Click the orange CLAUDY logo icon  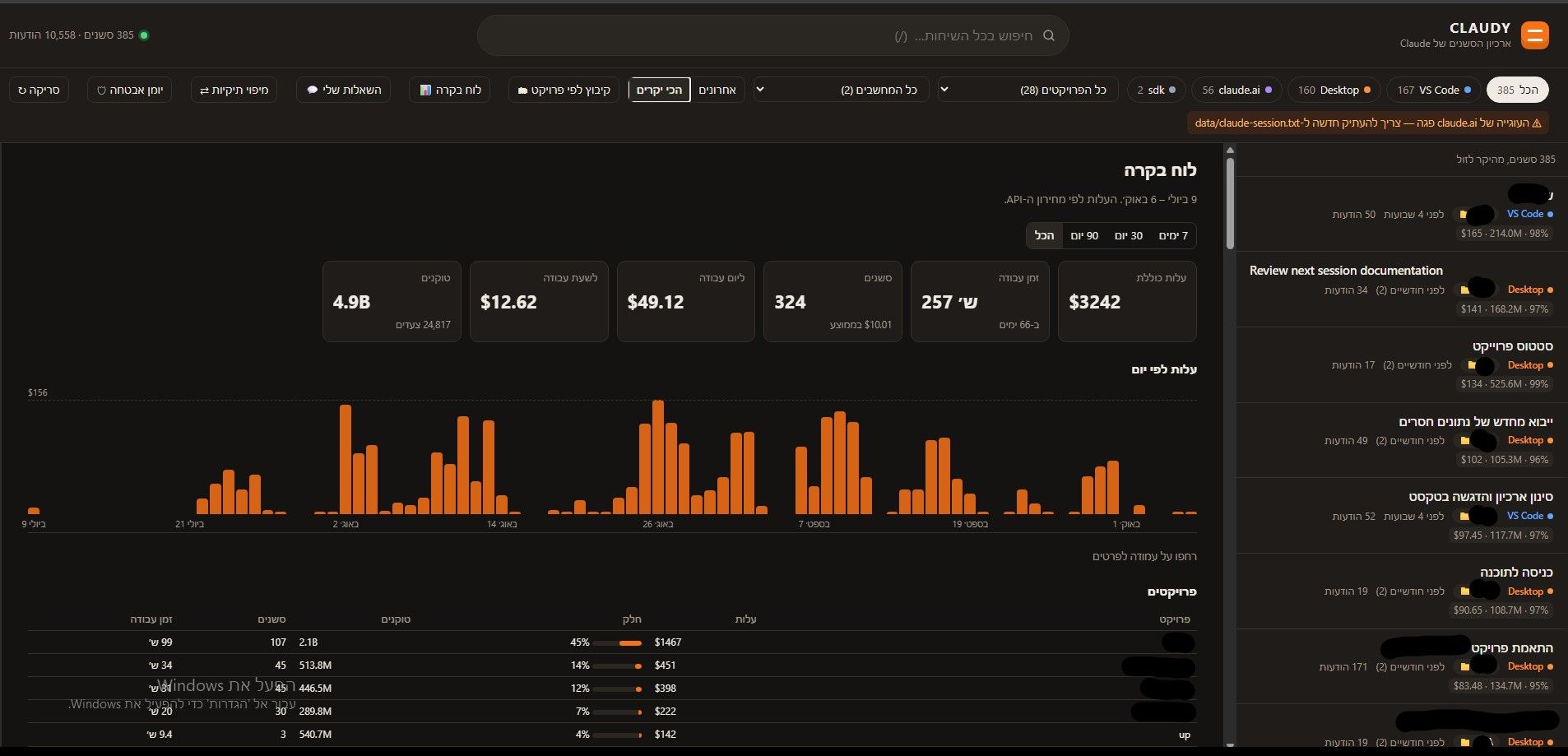tap(1534, 35)
